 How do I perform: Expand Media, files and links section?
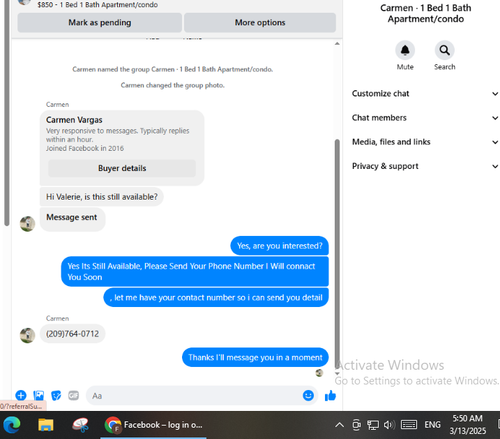coord(425,142)
